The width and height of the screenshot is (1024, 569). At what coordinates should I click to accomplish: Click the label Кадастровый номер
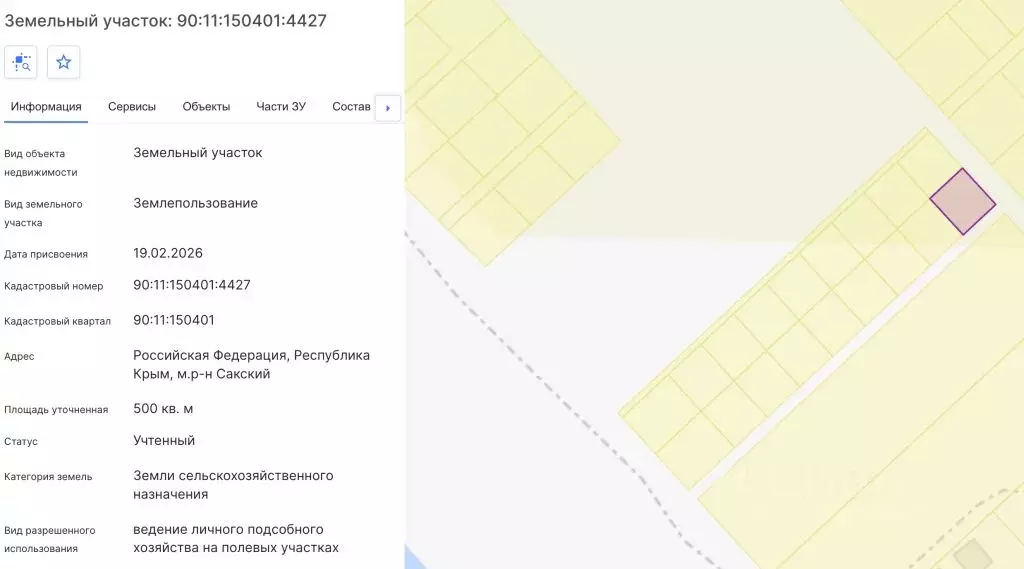point(54,286)
